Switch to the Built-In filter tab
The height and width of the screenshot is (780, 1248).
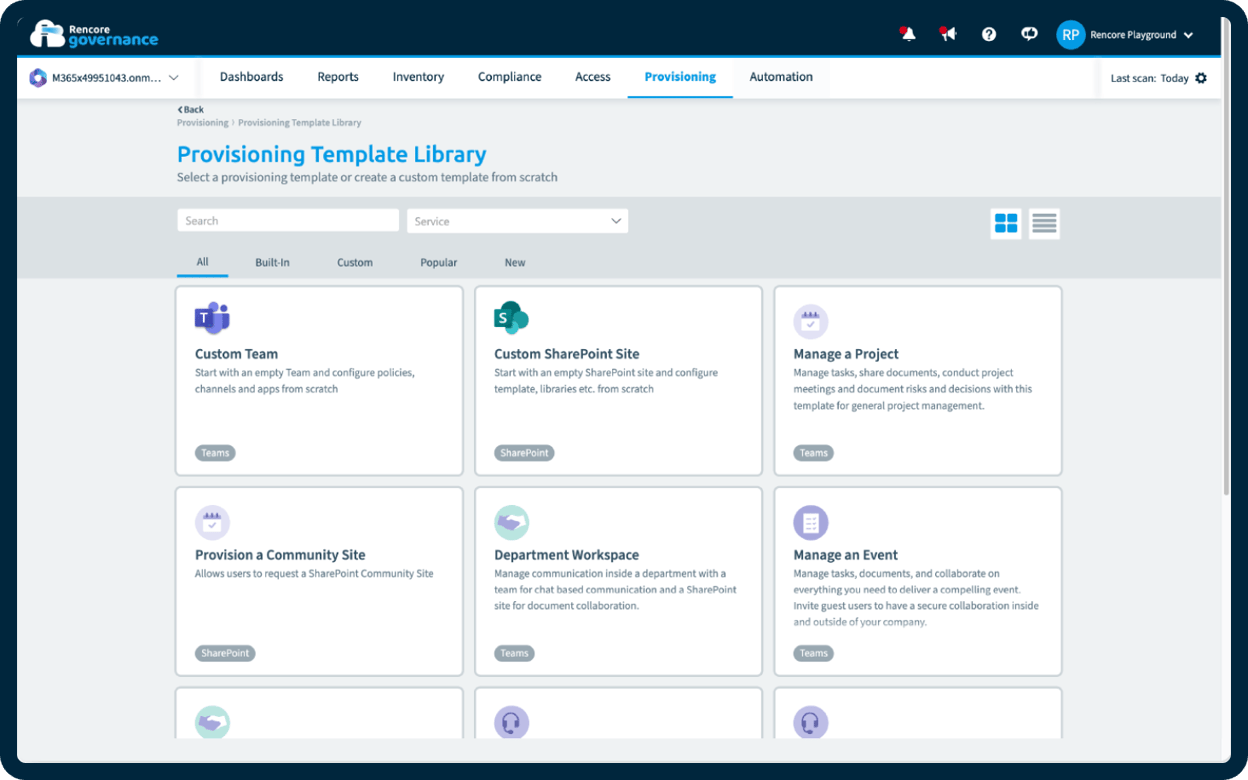click(x=271, y=262)
